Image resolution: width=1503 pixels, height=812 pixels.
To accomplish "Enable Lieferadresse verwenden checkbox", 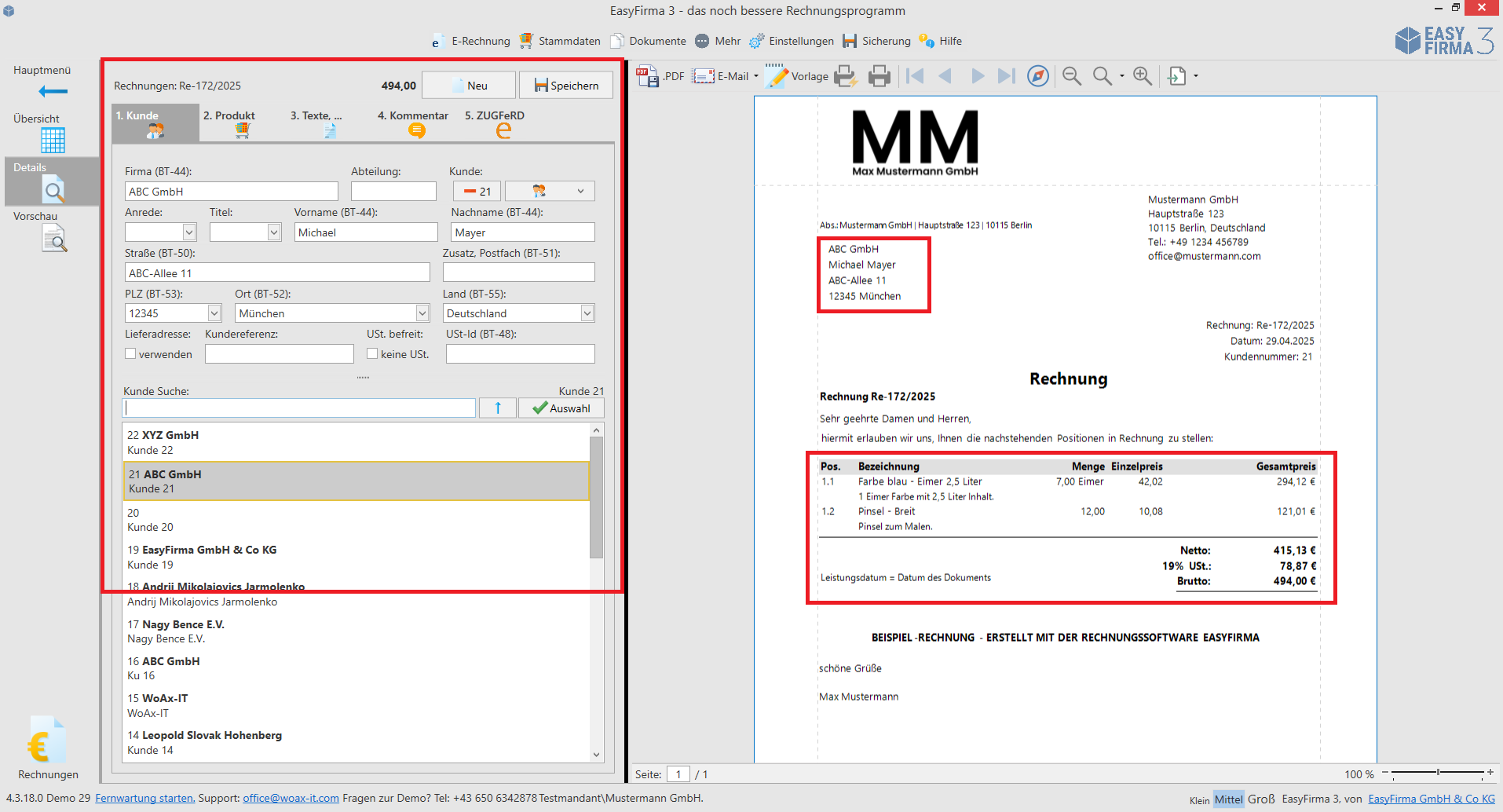I will [131, 354].
